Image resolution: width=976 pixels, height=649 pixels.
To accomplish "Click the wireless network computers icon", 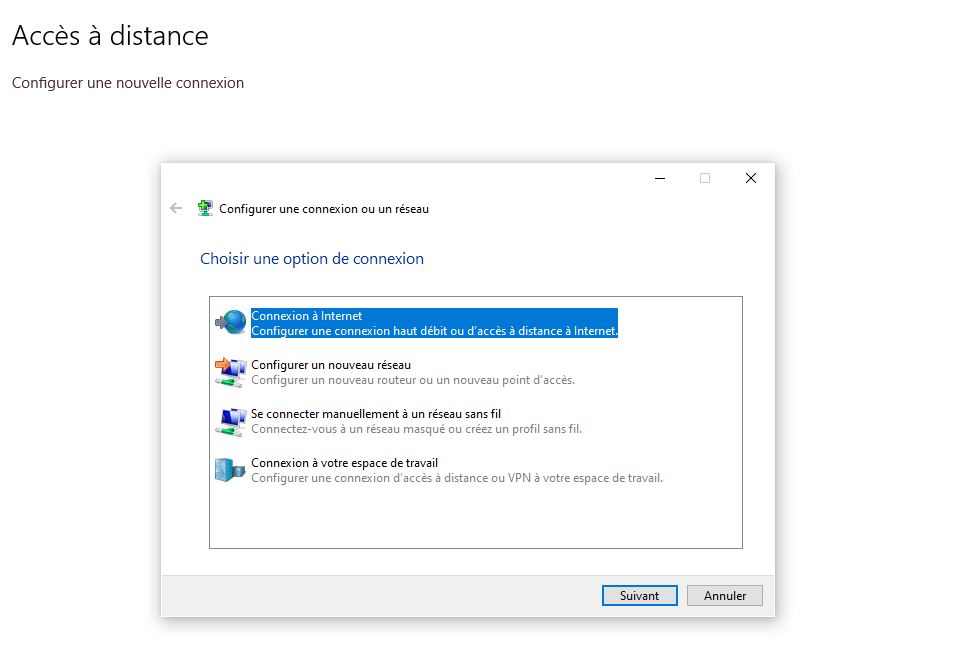I will coord(230,421).
